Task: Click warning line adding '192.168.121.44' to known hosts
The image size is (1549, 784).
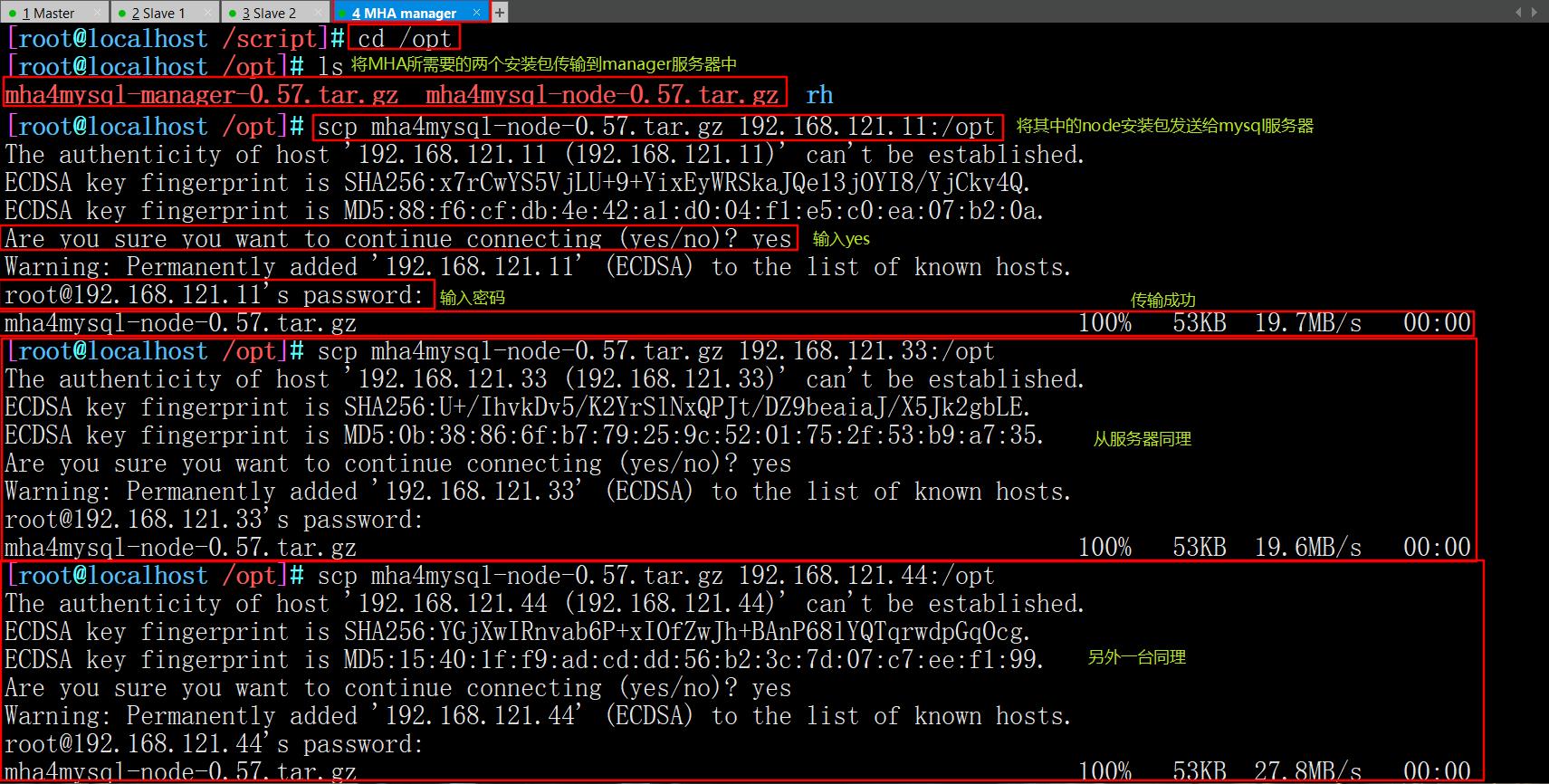Action: tap(539, 716)
